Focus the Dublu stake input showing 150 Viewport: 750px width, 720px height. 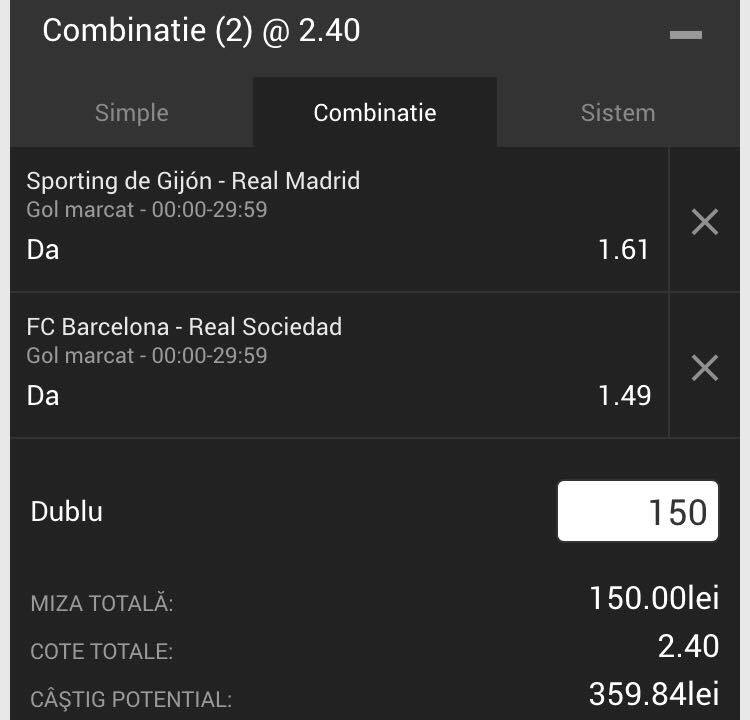tap(638, 511)
